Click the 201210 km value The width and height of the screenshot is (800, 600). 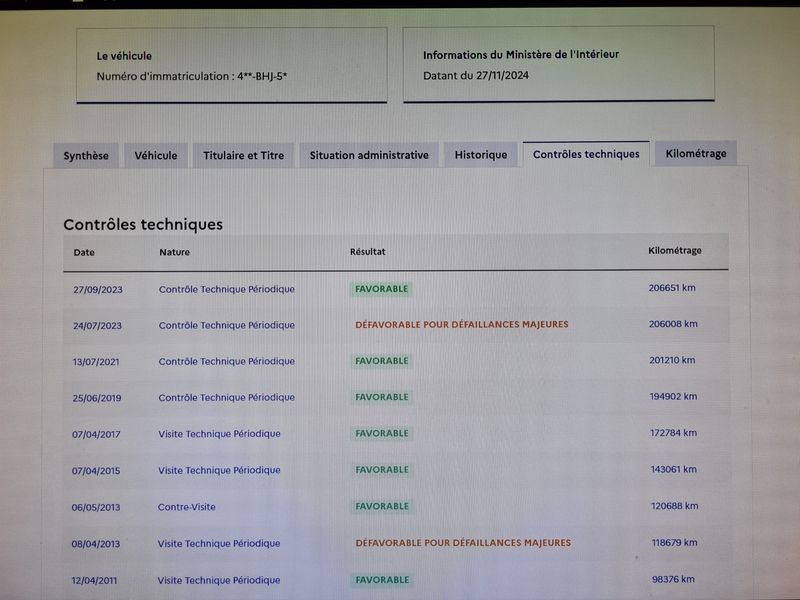[672, 360]
